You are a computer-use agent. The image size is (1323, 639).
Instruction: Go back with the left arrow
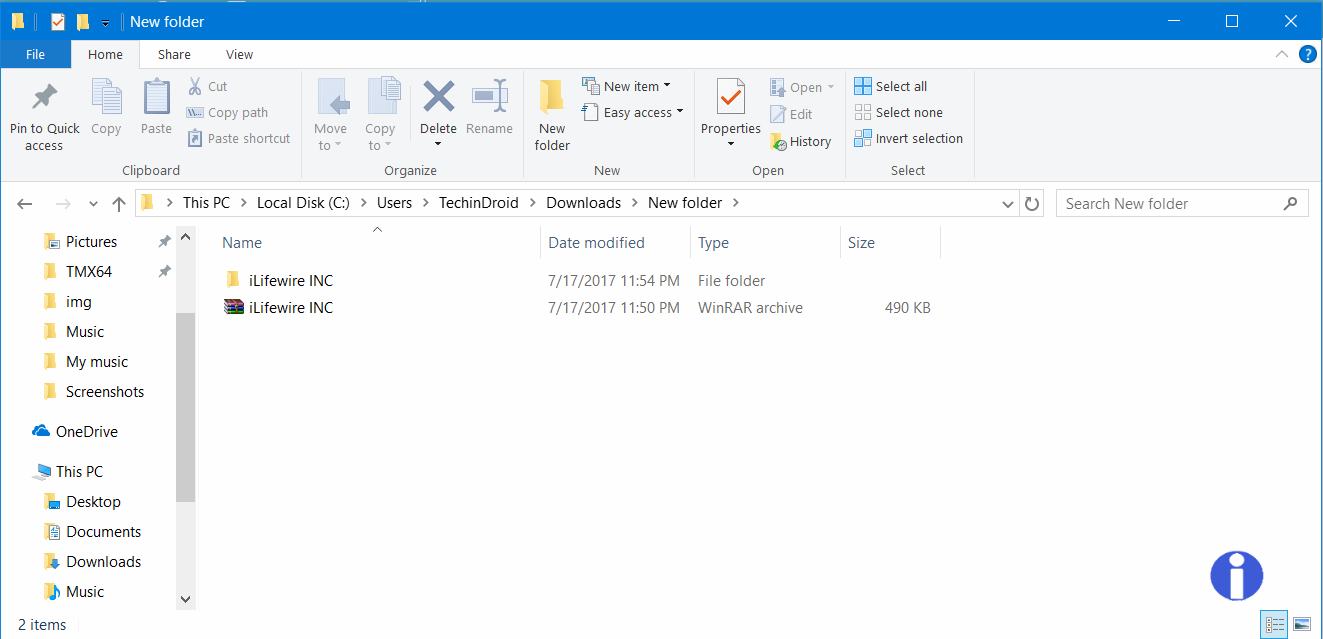pyautogui.click(x=25, y=203)
